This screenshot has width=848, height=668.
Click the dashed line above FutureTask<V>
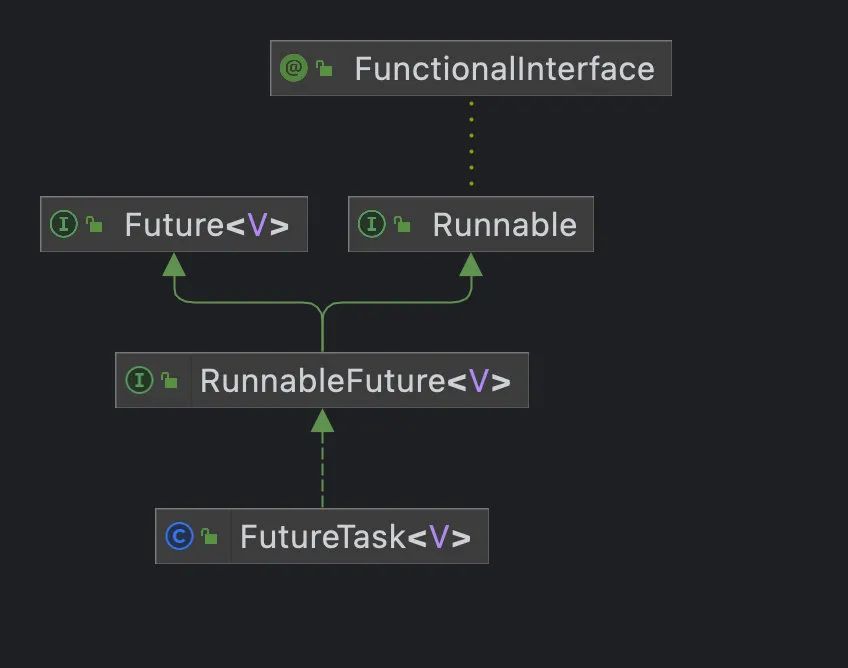[x=322, y=475]
